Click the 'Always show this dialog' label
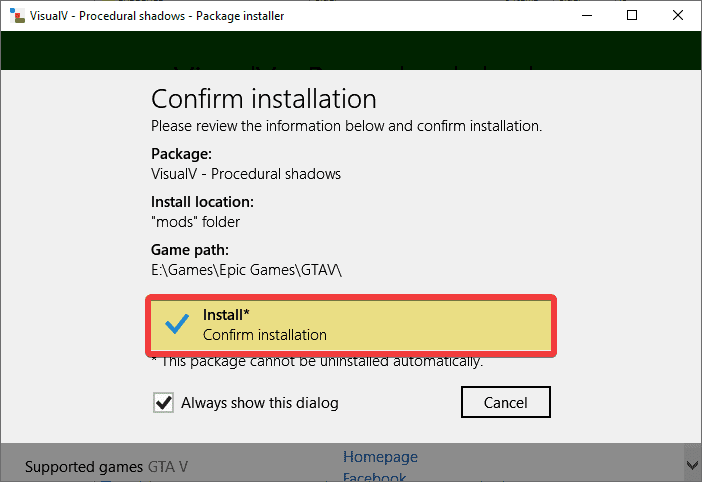The width and height of the screenshot is (702, 482). pos(259,403)
